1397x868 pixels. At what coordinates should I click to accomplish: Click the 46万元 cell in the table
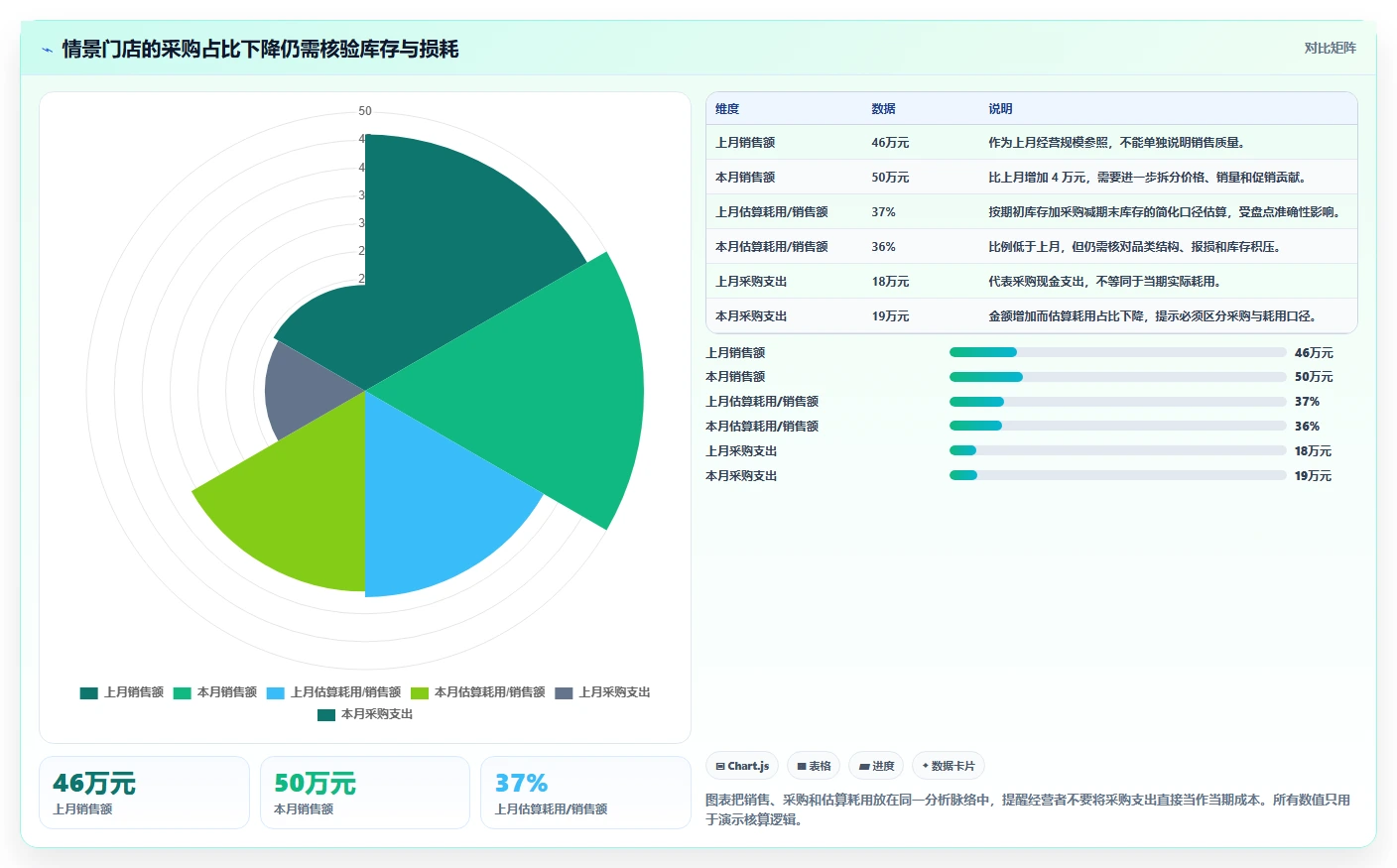890,143
